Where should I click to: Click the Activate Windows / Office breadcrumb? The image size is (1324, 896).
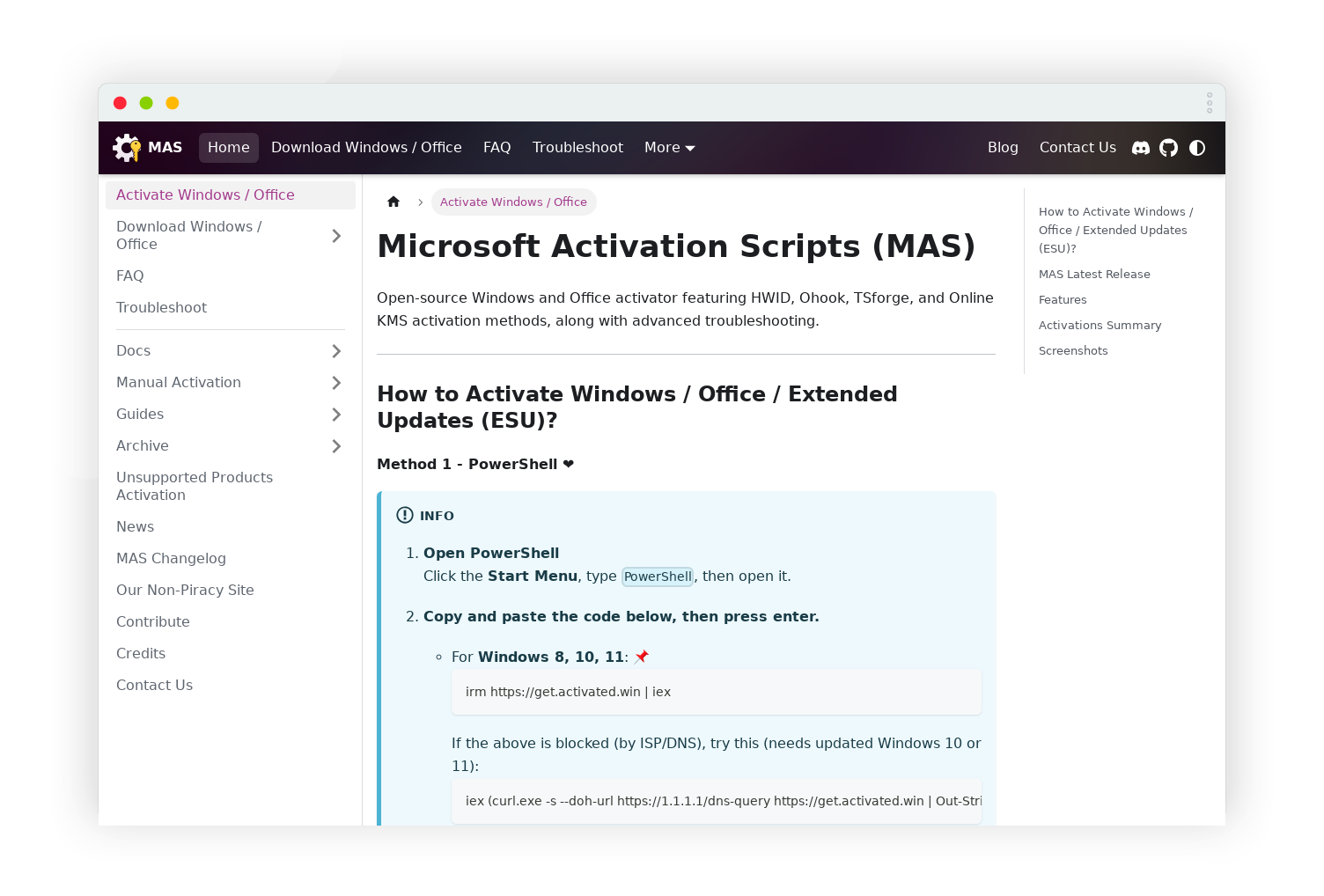coord(513,202)
